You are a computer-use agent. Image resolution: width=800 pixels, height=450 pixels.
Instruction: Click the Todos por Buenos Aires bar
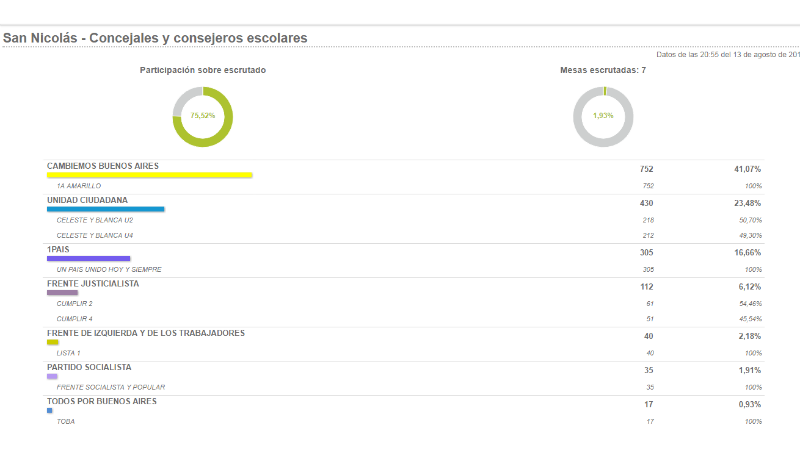click(49, 410)
